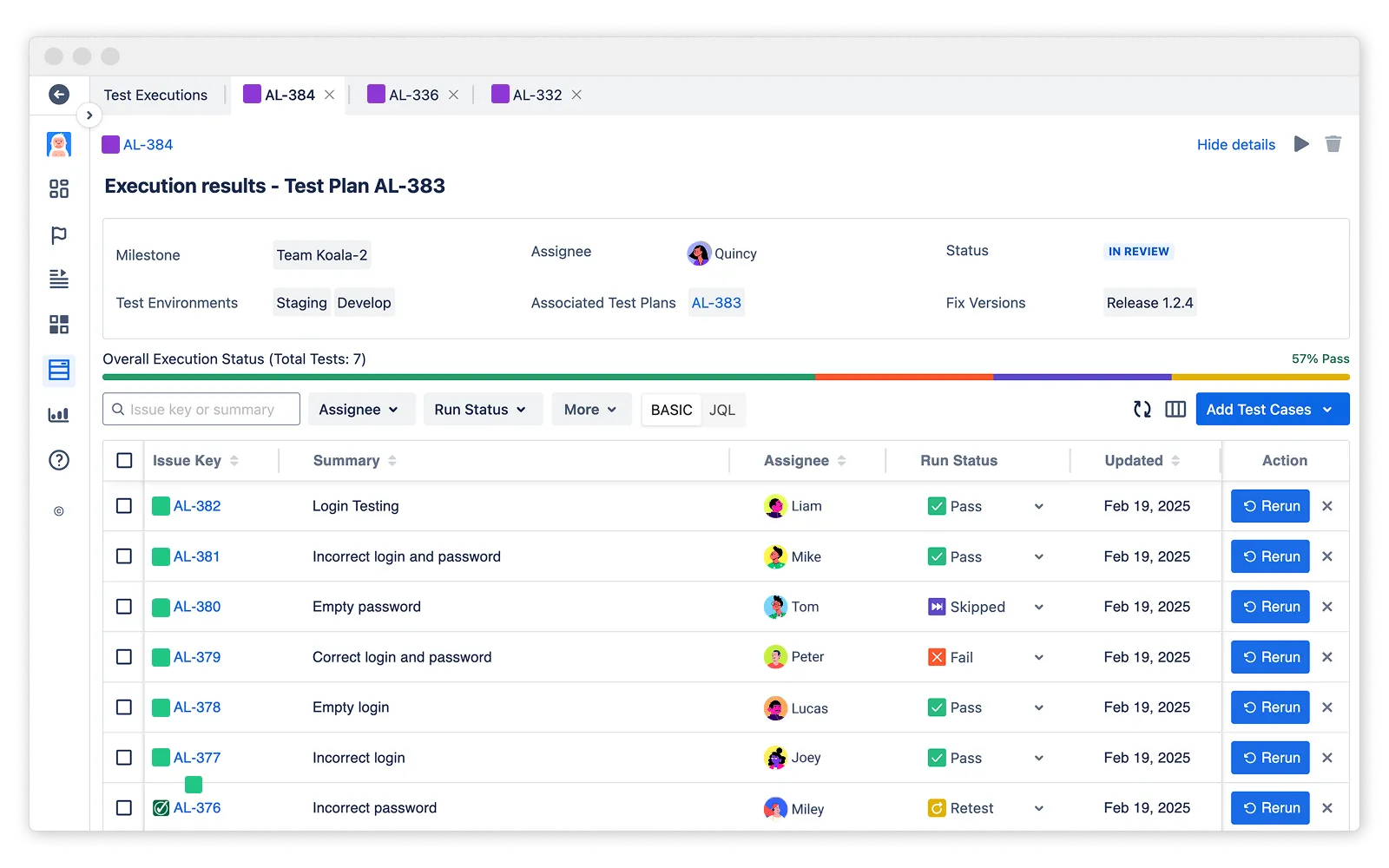This screenshot has height=868, width=1389.
Task: Click the issue key or summary search field
Action: pyautogui.click(x=208, y=410)
